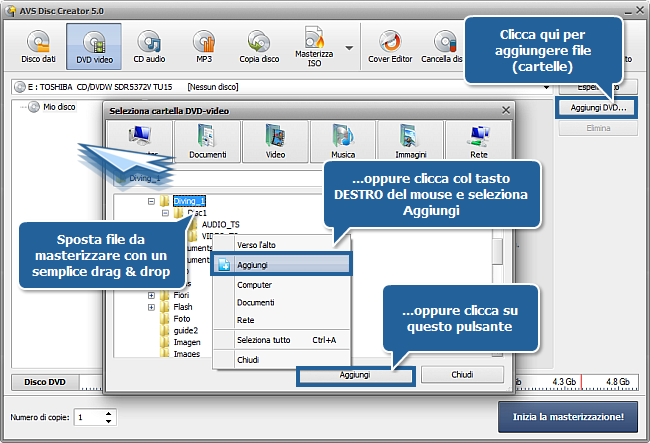
Task: Expand the Flash folder in the tree
Action: click(152, 307)
